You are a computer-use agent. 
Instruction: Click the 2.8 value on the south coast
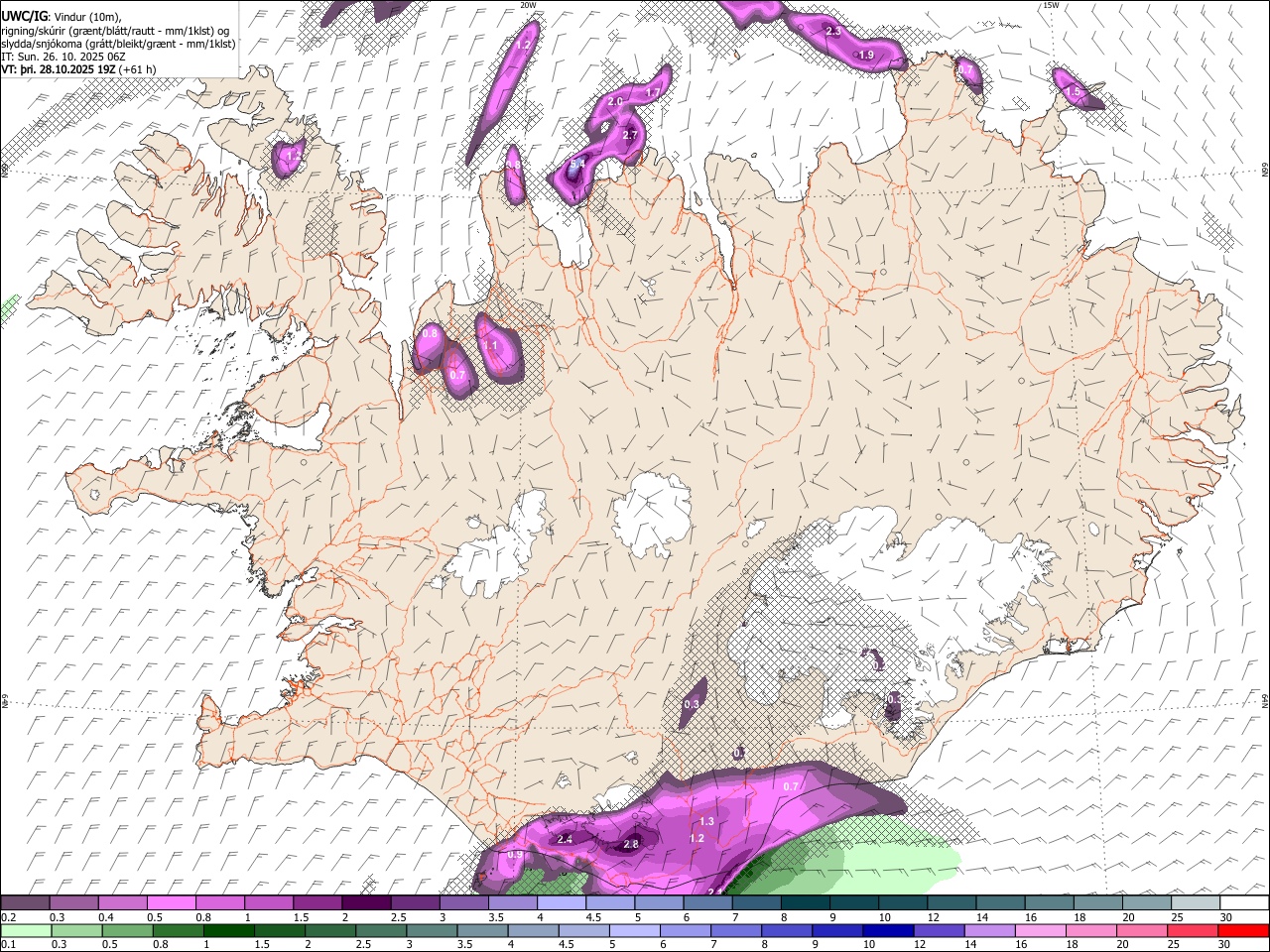[x=631, y=845]
